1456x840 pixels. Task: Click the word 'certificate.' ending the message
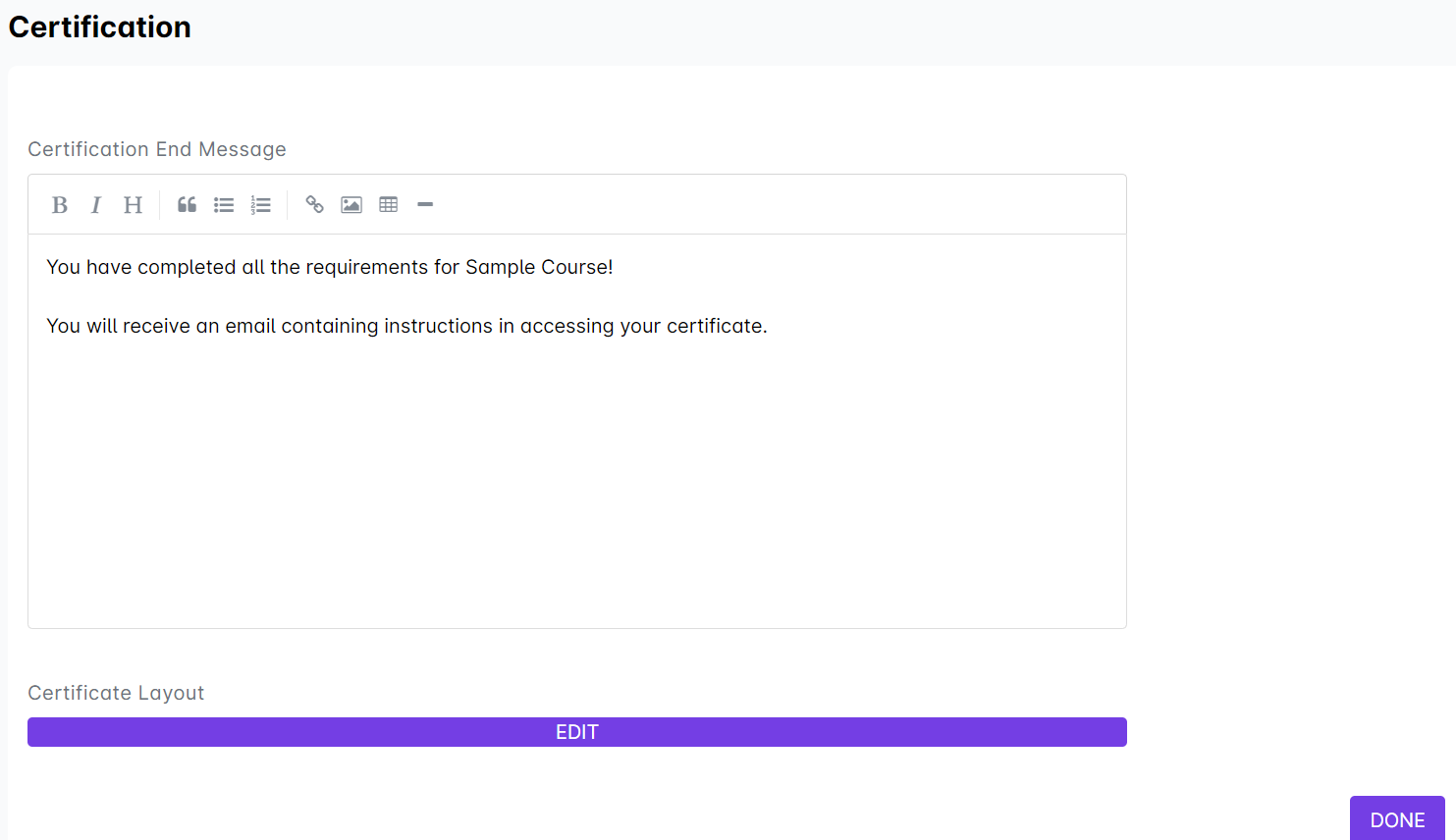(x=717, y=326)
